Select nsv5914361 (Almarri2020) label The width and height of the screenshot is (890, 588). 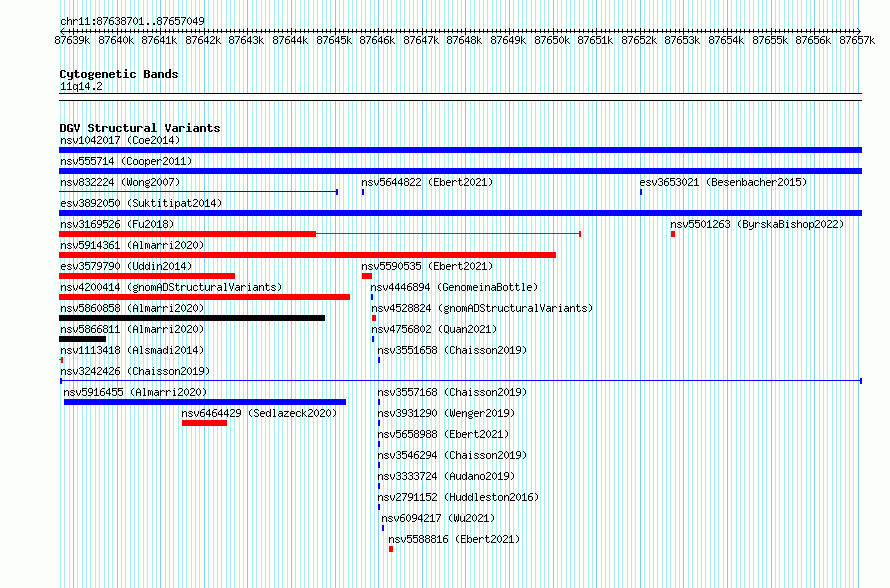tap(132, 245)
